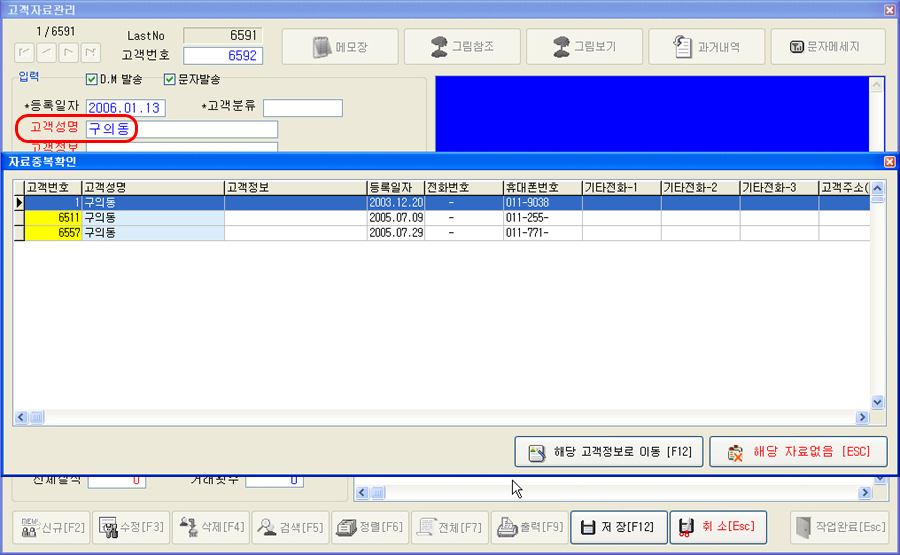
Task: Cancel with 취 소[Esc] button
Action: 719,527
